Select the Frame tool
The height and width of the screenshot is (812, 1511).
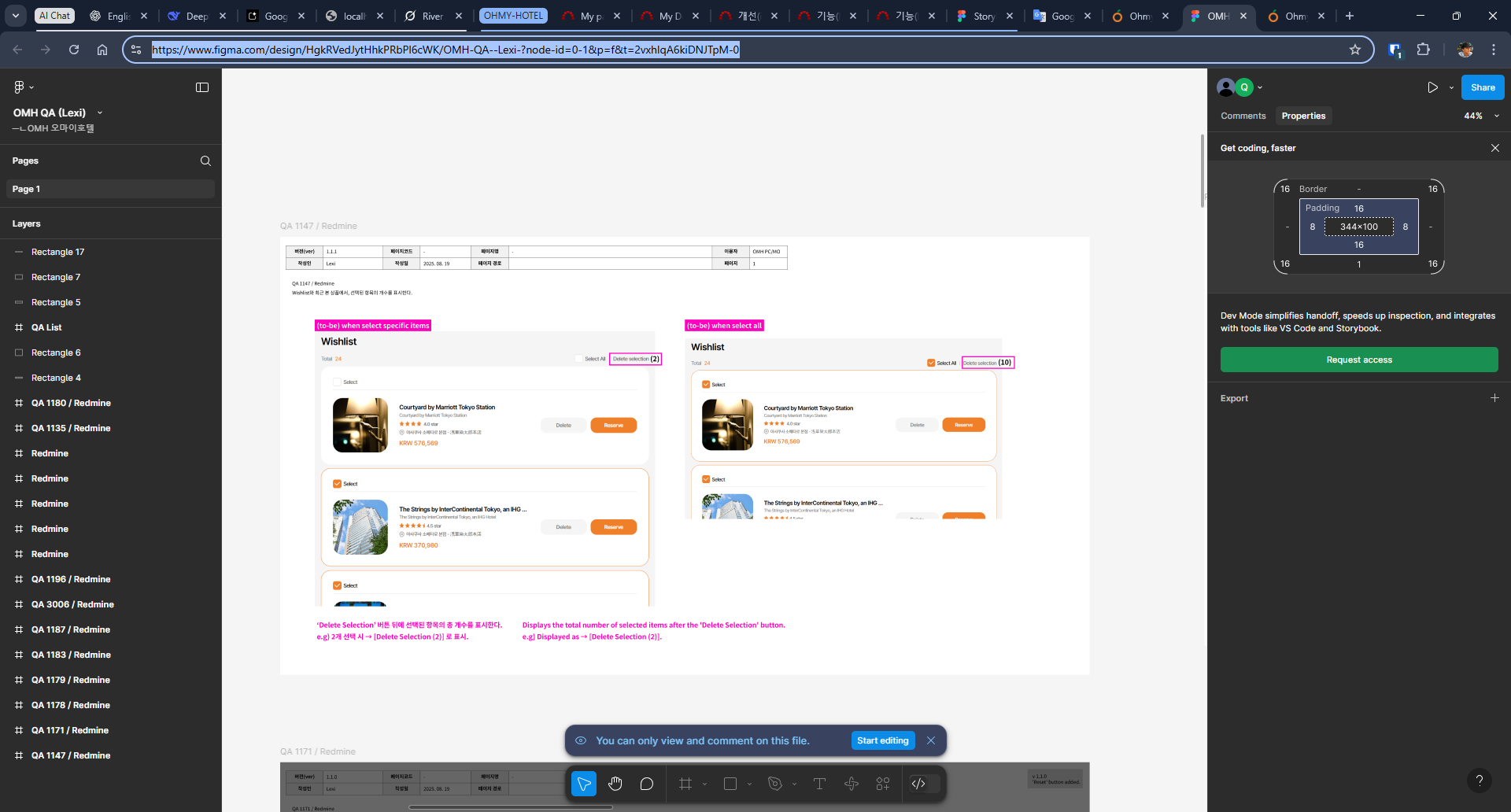coord(685,784)
